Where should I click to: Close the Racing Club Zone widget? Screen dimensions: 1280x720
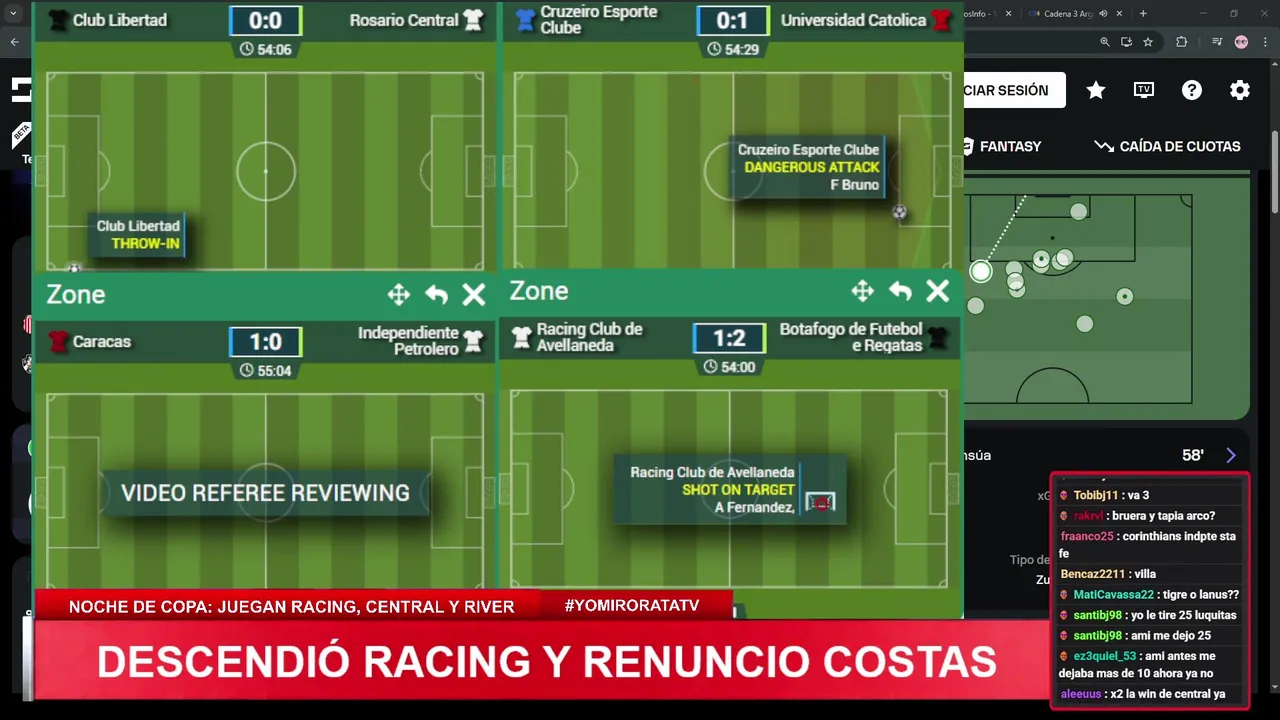tap(937, 291)
